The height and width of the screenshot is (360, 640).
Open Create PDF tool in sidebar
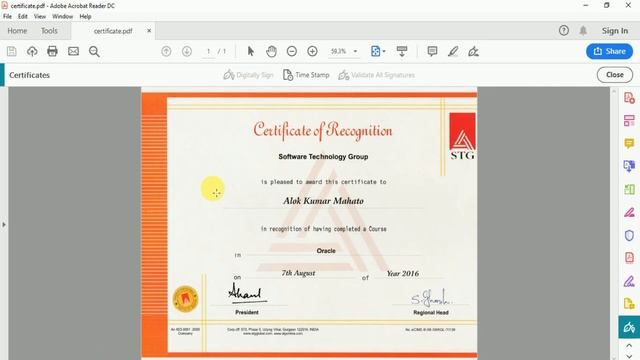click(x=629, y=98)
